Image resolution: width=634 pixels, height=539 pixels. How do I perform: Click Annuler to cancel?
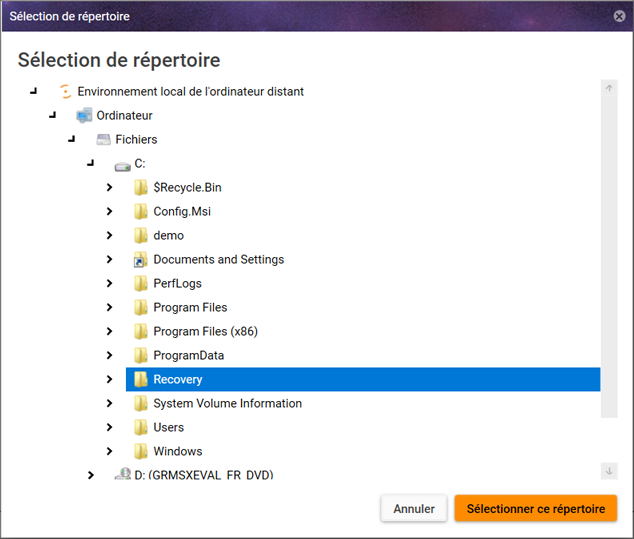tap(414, 508)
